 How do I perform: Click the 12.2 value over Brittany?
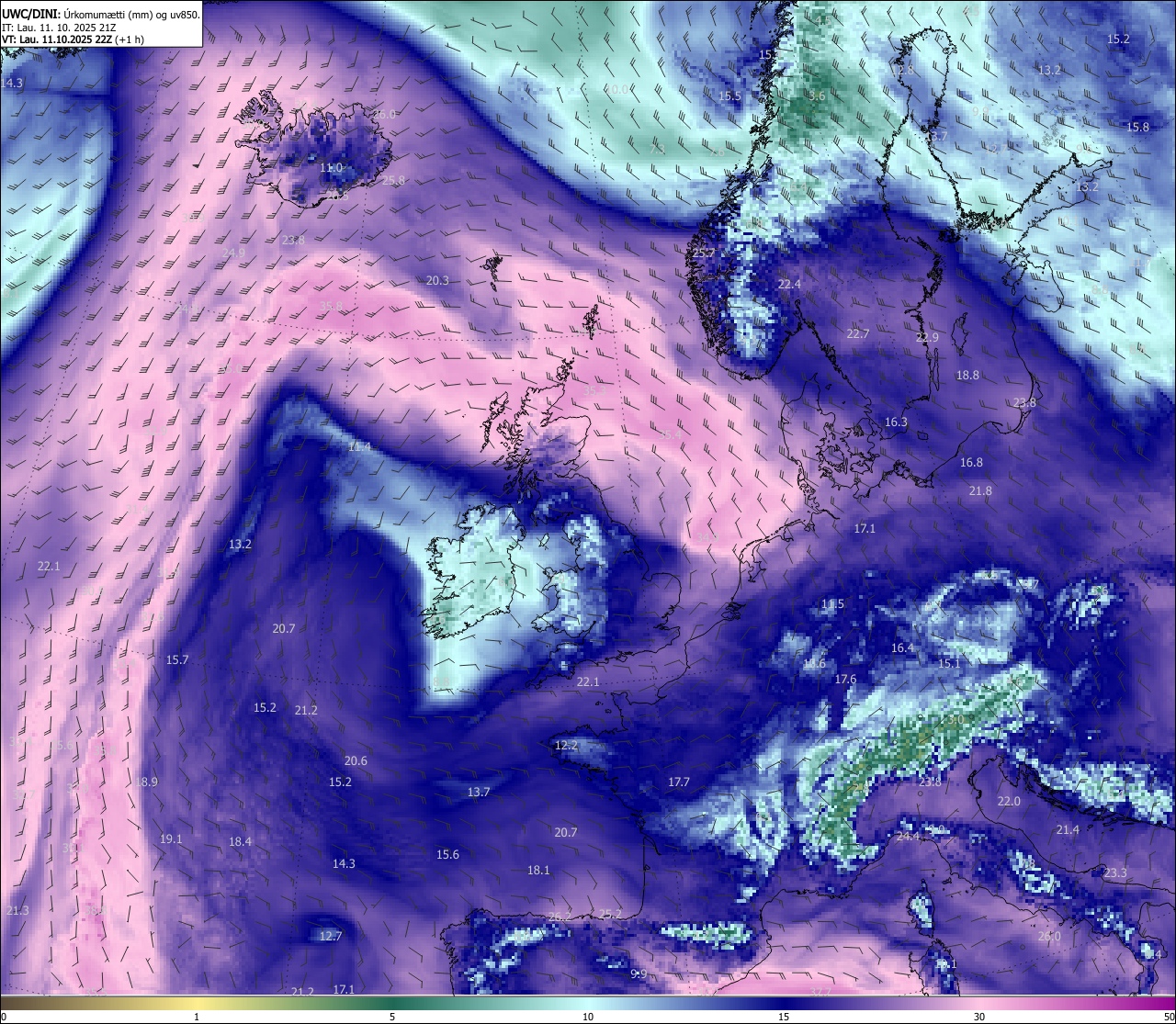(567, 746)
